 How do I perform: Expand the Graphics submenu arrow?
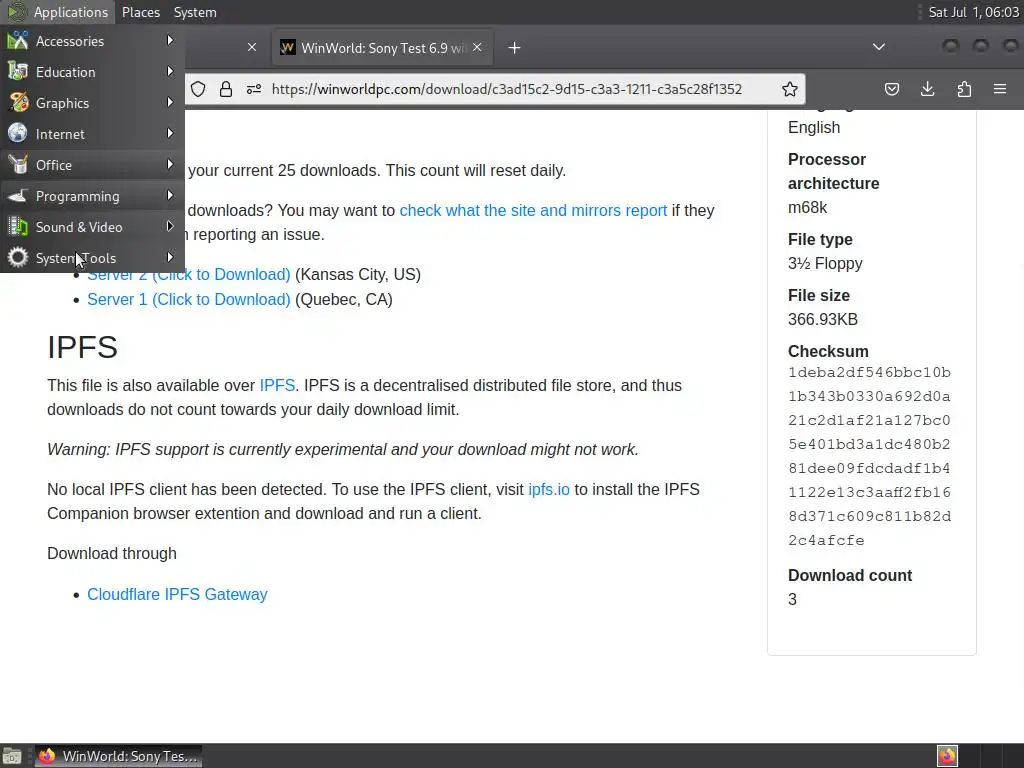(170, 103)
